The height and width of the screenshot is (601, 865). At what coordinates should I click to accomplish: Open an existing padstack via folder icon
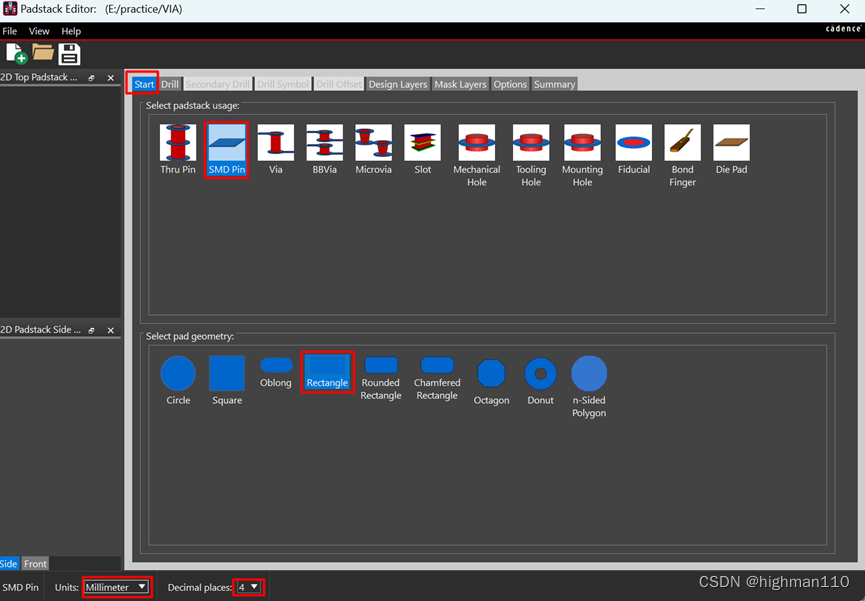point(43,53)
